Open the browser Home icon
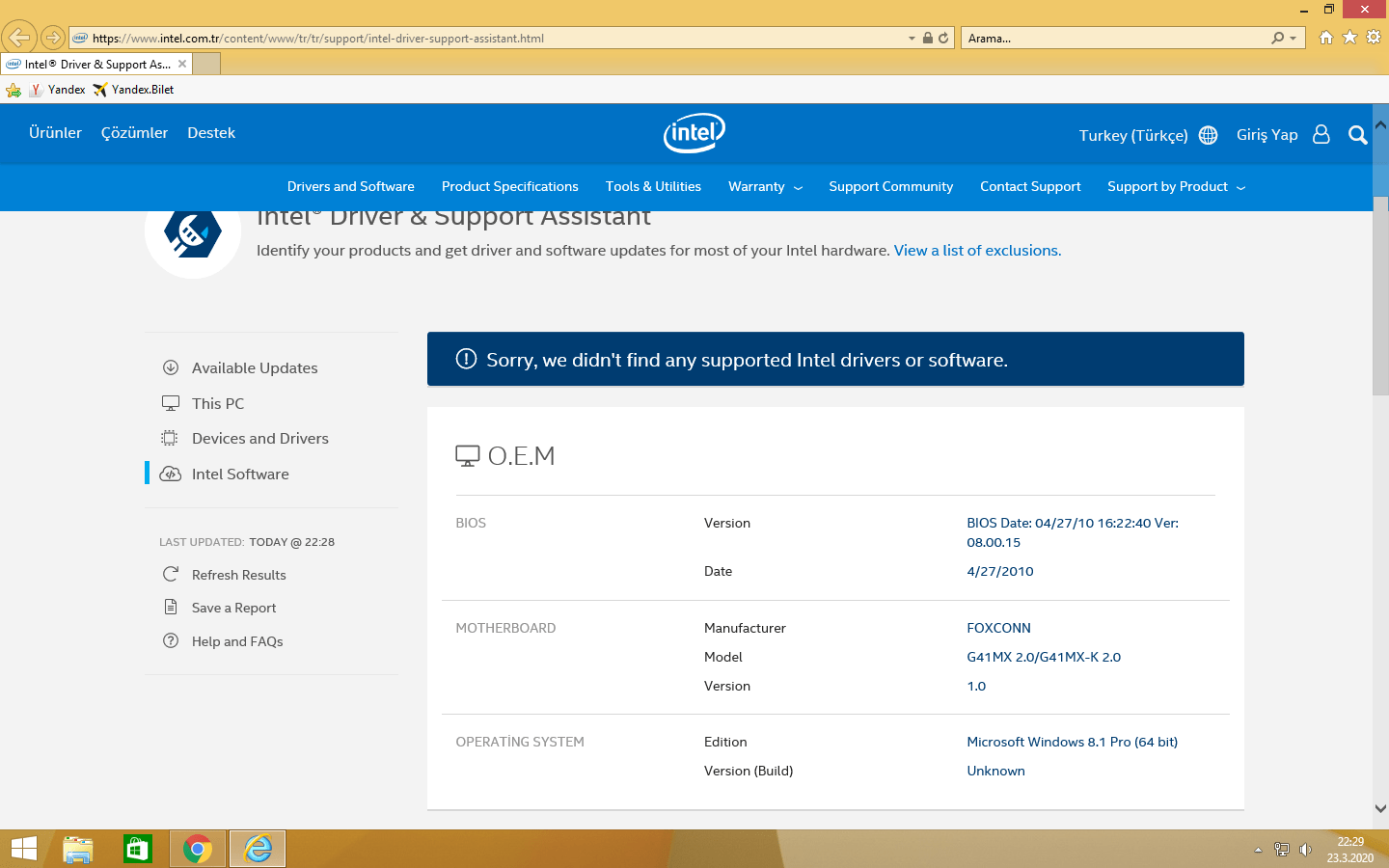Viewport: 1389px width, 868px height. [1326, 38]
